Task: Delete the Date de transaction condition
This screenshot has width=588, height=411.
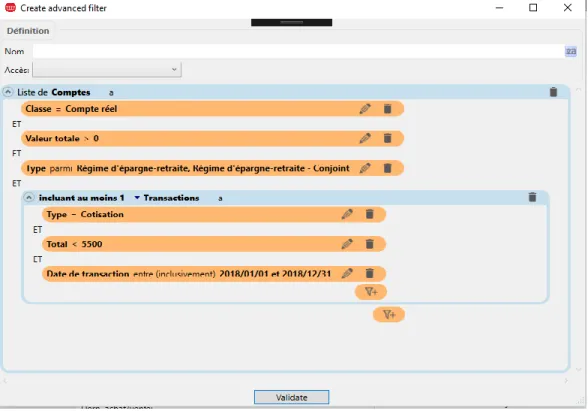Action: [369, 273]
